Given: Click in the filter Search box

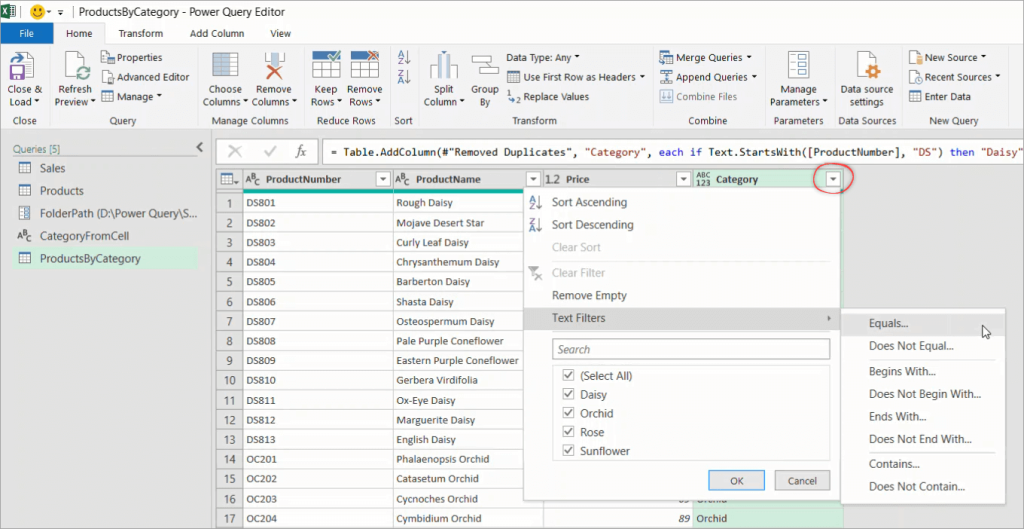Looking at the screenshot, I should [x=691, y=349].
